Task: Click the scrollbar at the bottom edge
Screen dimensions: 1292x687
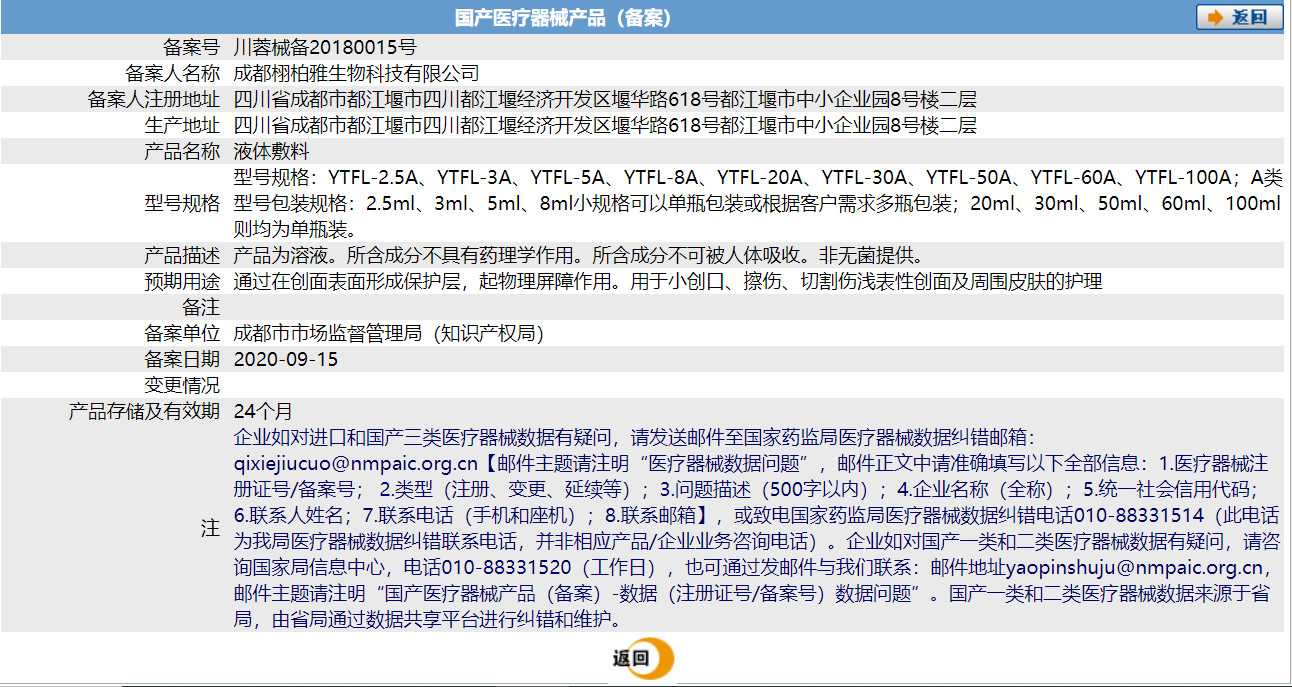Action: 646,683
